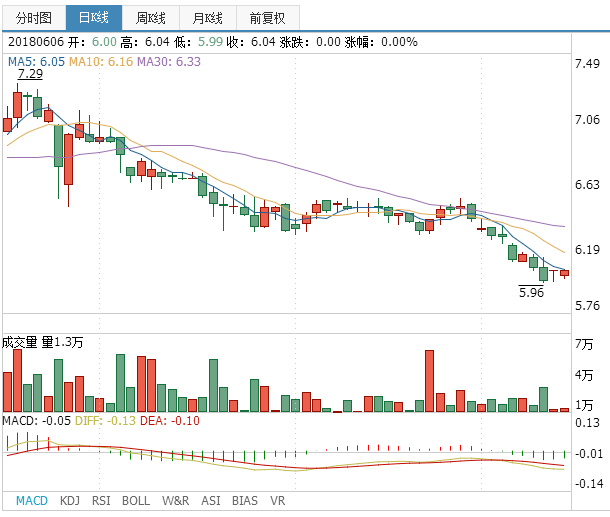Screen dimensions: 610x517
Task: Click the 1万 volume axis label
Action: coord(584,405)
